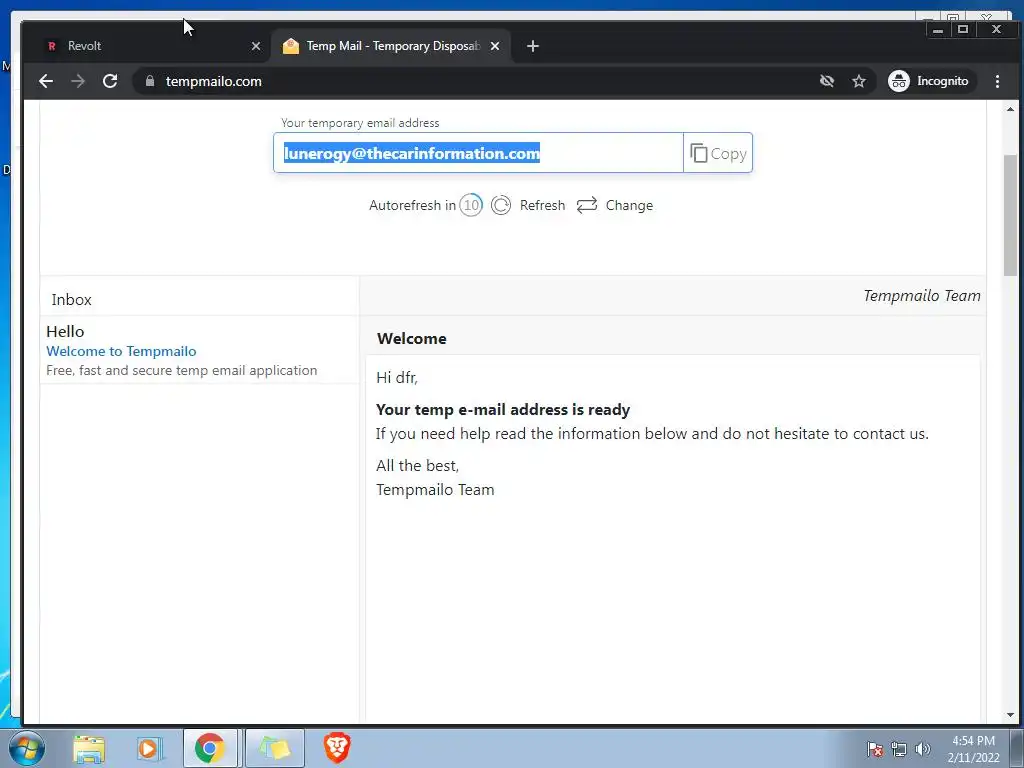This screenshot has width=1024, height=768.
Task: Click the 'Your temp e-mail address is ready' line
Action: (503, 409)
